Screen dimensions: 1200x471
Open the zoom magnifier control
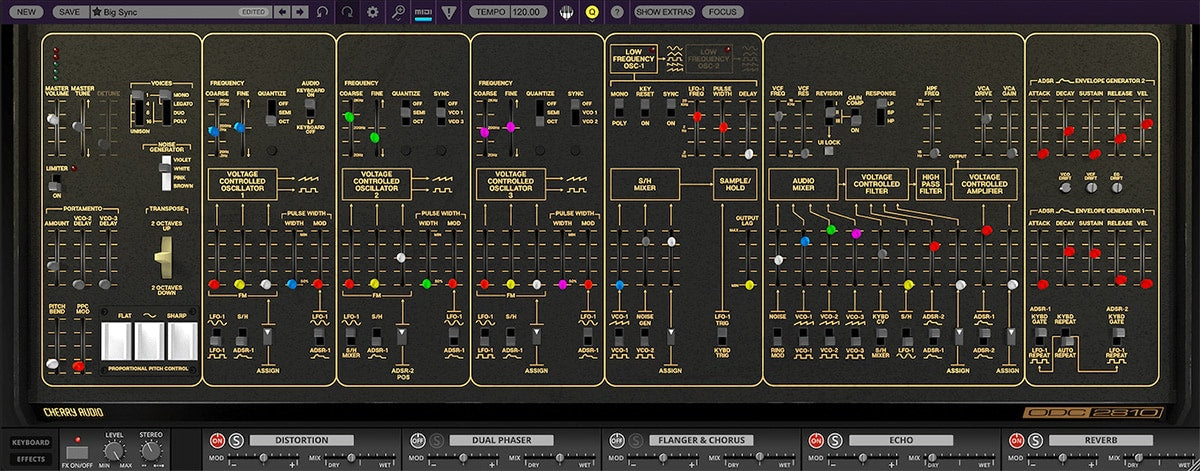(x=398, y=12)
